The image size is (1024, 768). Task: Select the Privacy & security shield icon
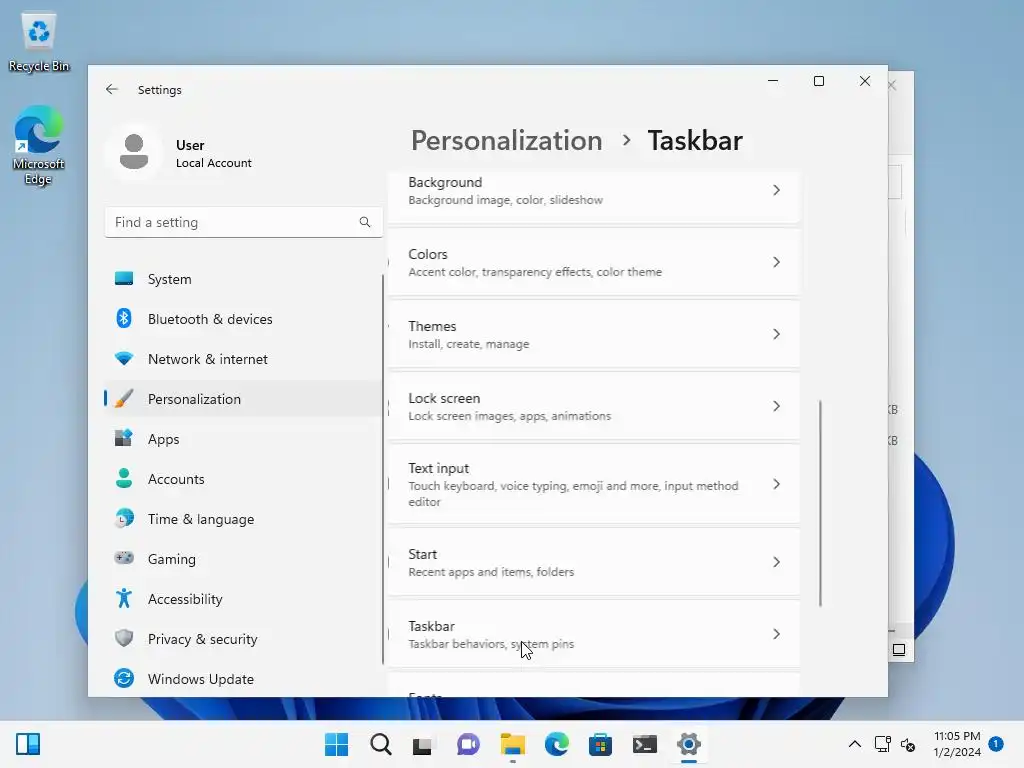click(123, 638)
